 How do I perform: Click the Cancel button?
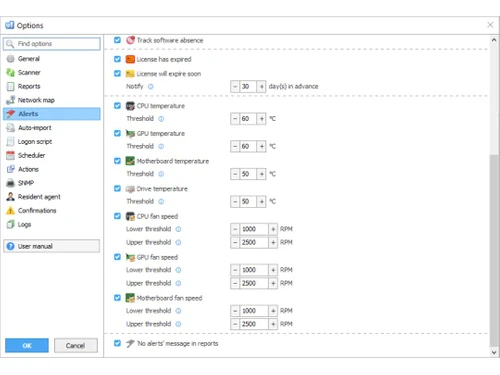[x=76, y=345]
